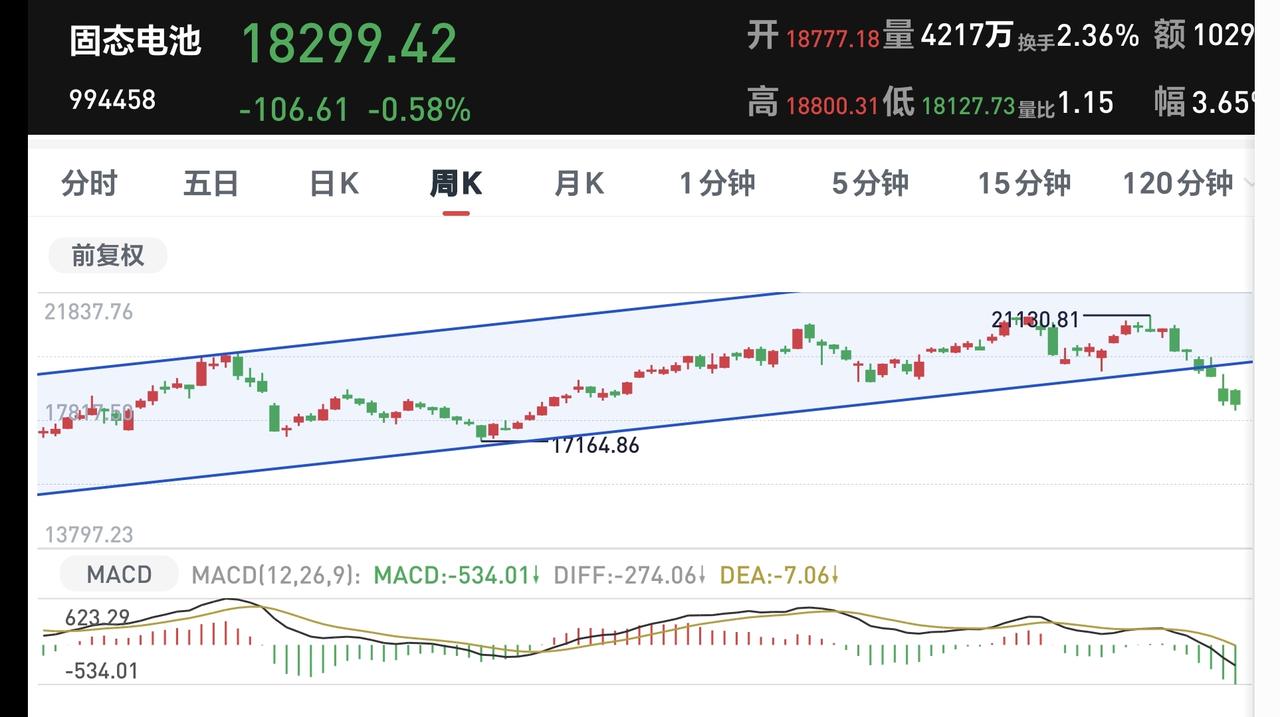1280x717 pixels.
Task: Click the DIFF value -274.06
Action: pos(630,575)
